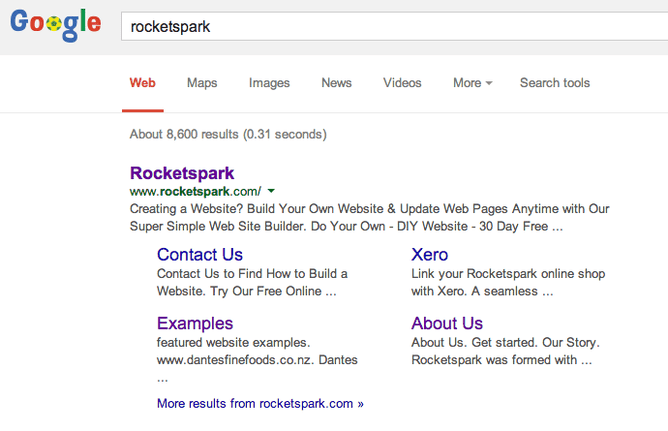Switch to the Videos results tab

(402, 83)
